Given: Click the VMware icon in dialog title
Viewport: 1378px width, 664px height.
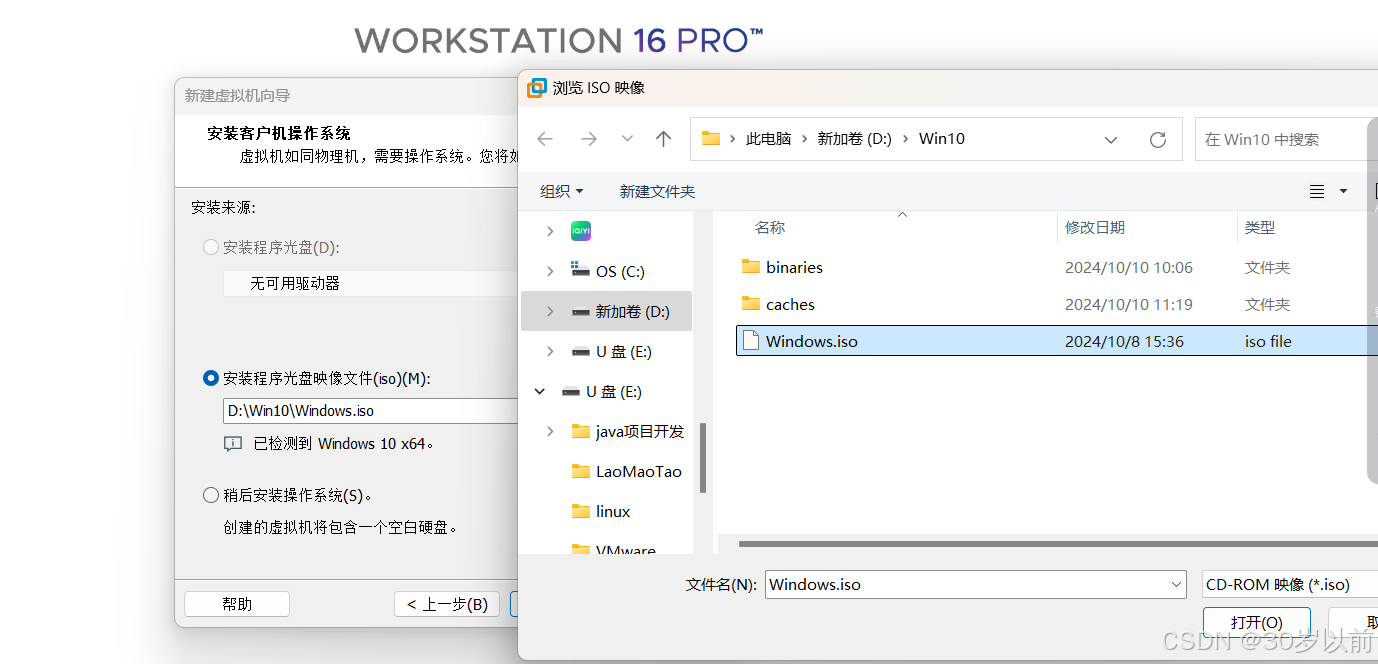Looking at the screenshot, I should click(x=537, y=88).
